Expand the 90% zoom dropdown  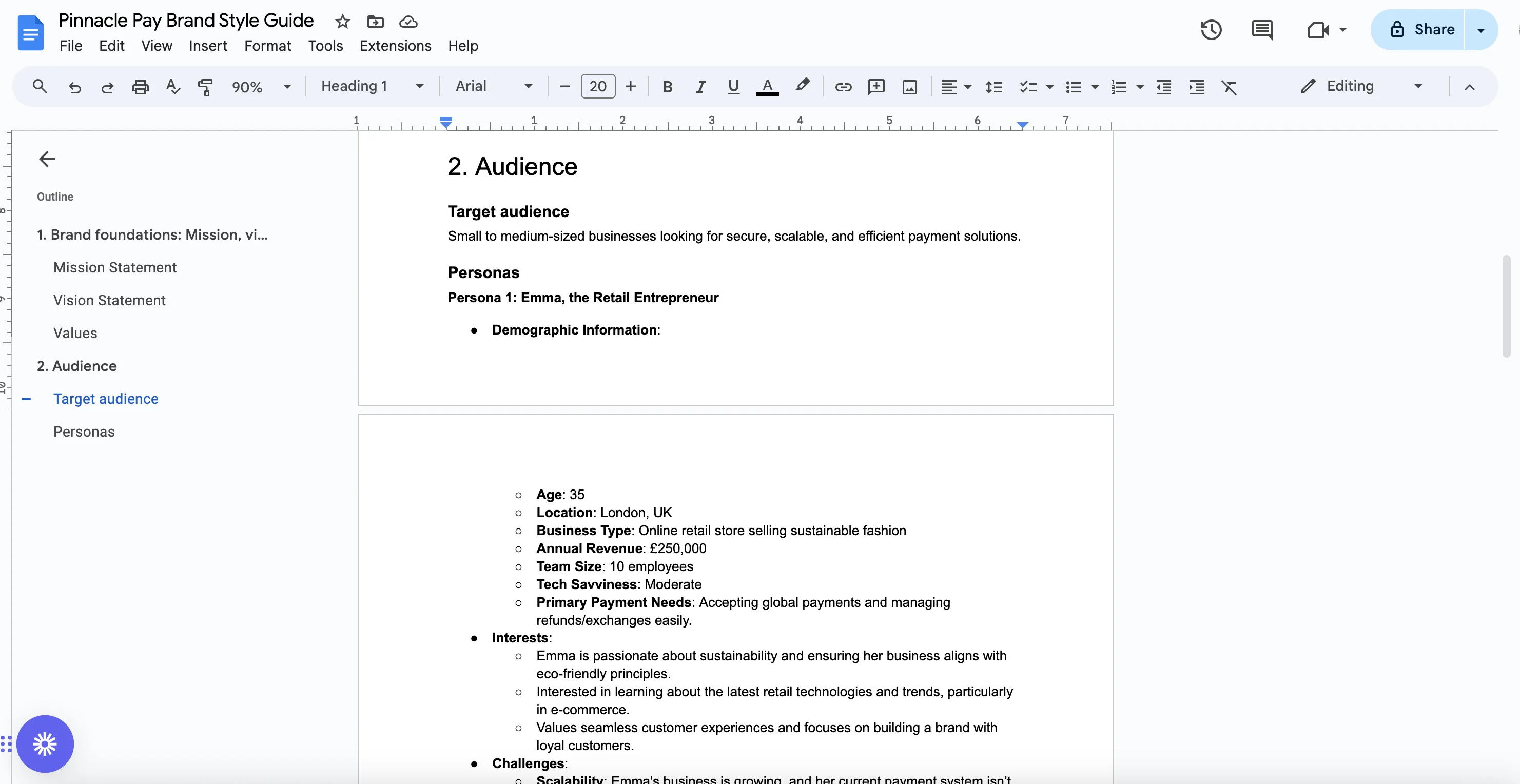(261, 87)
